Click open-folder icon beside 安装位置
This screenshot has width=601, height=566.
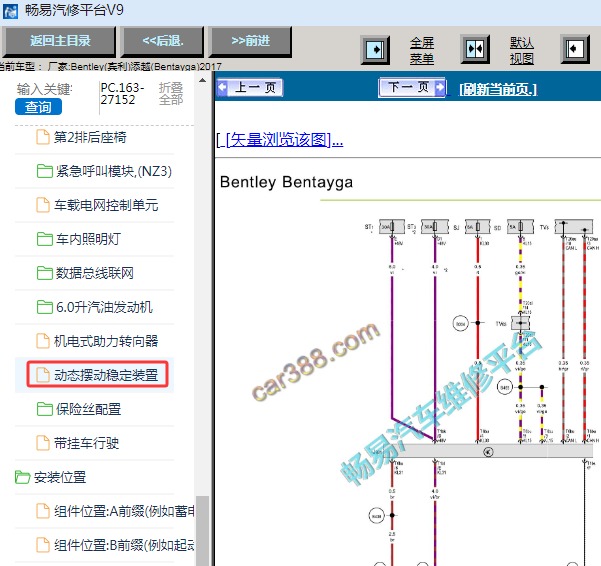pyautogui.click(x=23, y=477)
